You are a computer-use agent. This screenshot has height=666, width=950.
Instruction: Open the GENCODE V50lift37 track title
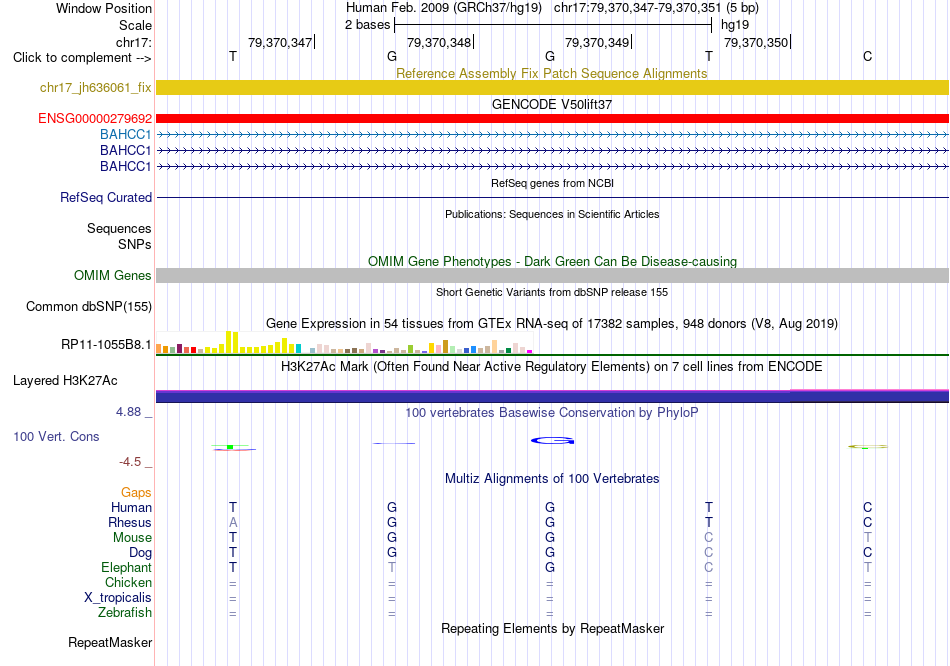(x=552, y=104)
